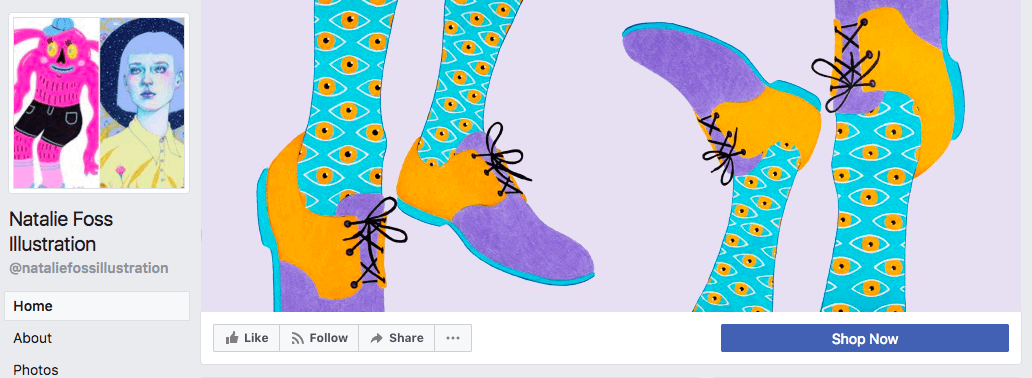Click the @nataliefossillustration username
This screenshot has height=378, width=1032.
[x=89, y=268]
